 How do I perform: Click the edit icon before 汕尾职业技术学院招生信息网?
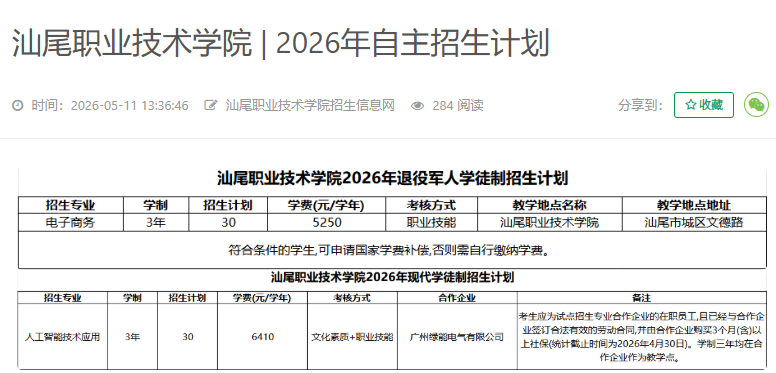click(x=211, y=105)
